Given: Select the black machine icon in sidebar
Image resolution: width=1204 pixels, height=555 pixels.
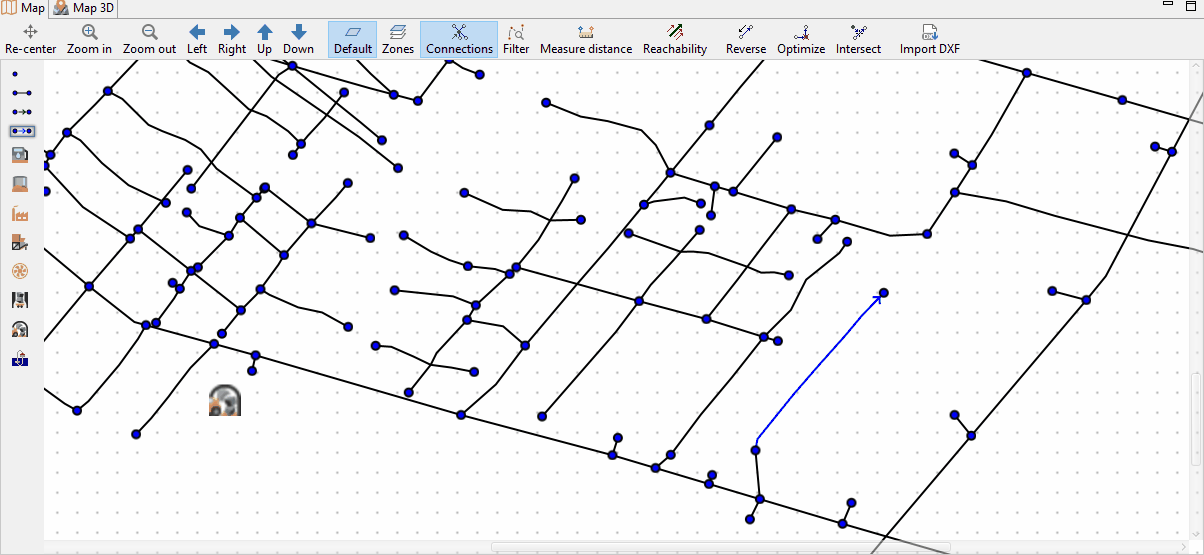Looking at the screenshot, I should [20, 300].
